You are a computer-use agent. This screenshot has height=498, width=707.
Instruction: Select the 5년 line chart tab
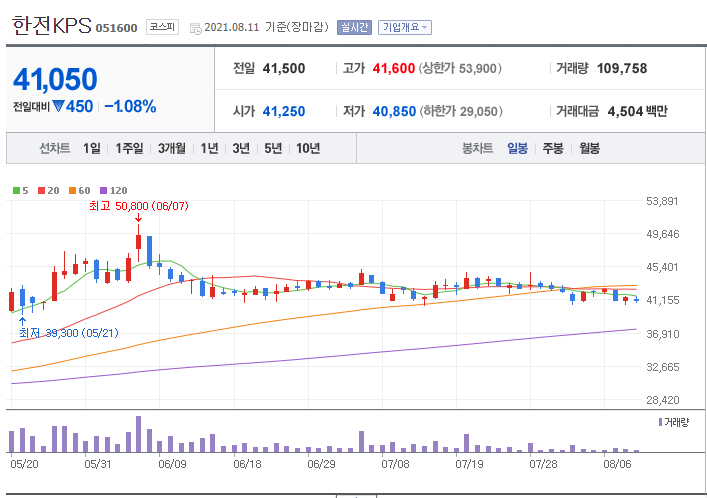point(273,148)
